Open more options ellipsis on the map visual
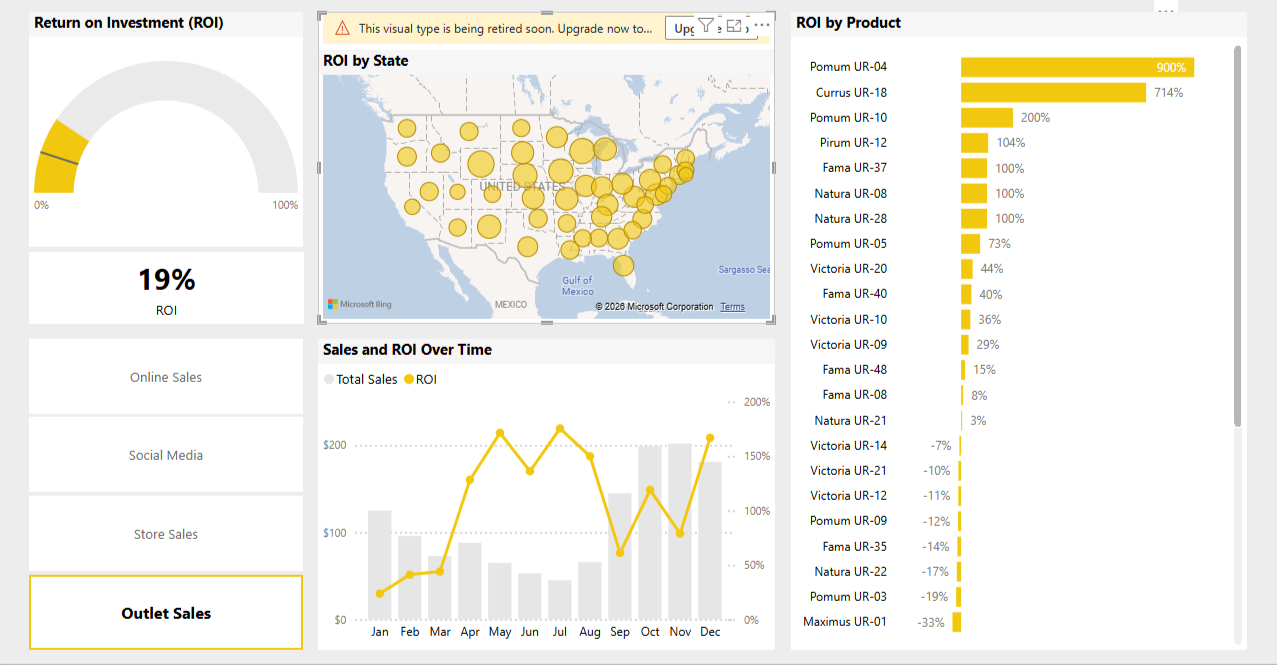 pos(762,26)
